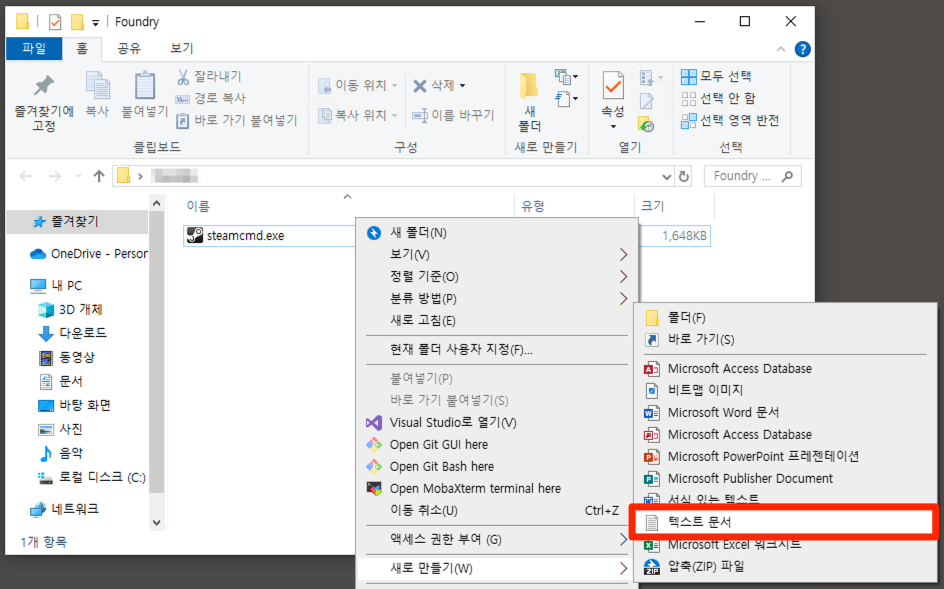Create Microsoft Word 문서 from submenu
The image size is (944, 589).
784,413
